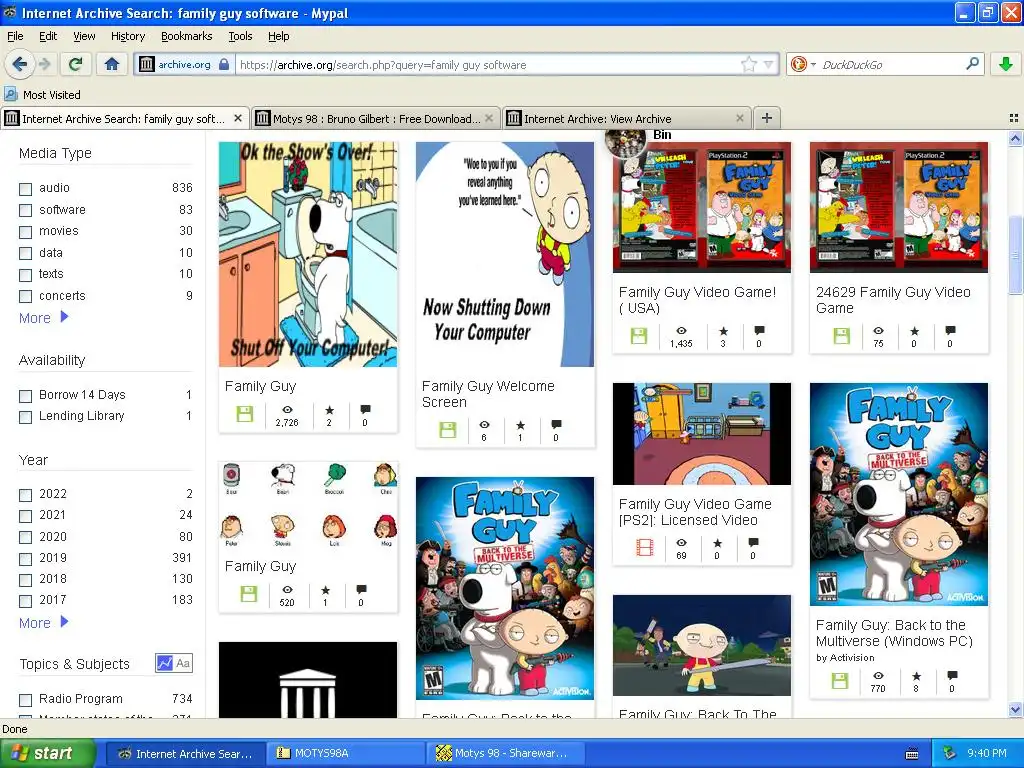Reload the page with the refresh icon
Viewport: 1024px width, 768px height.
76,64
